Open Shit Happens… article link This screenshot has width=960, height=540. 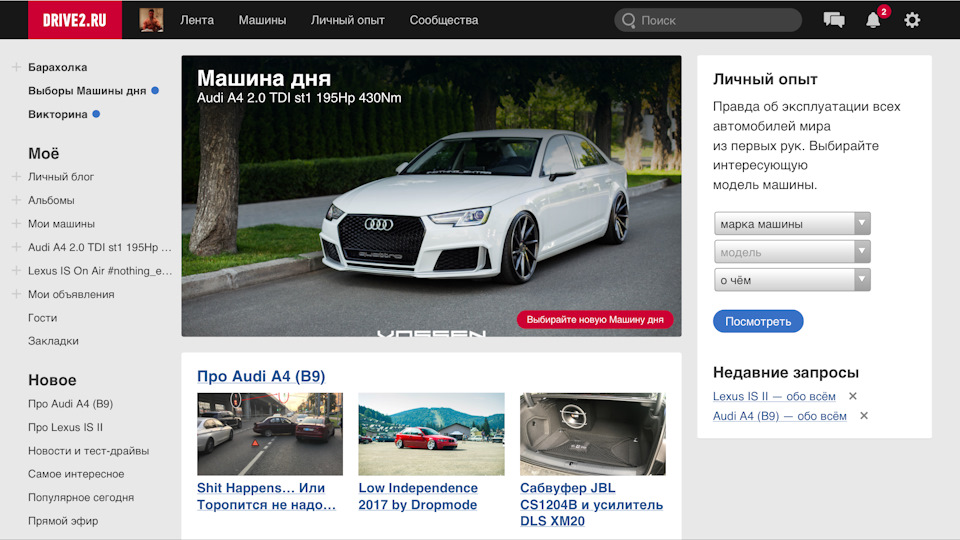coord(266,497)
